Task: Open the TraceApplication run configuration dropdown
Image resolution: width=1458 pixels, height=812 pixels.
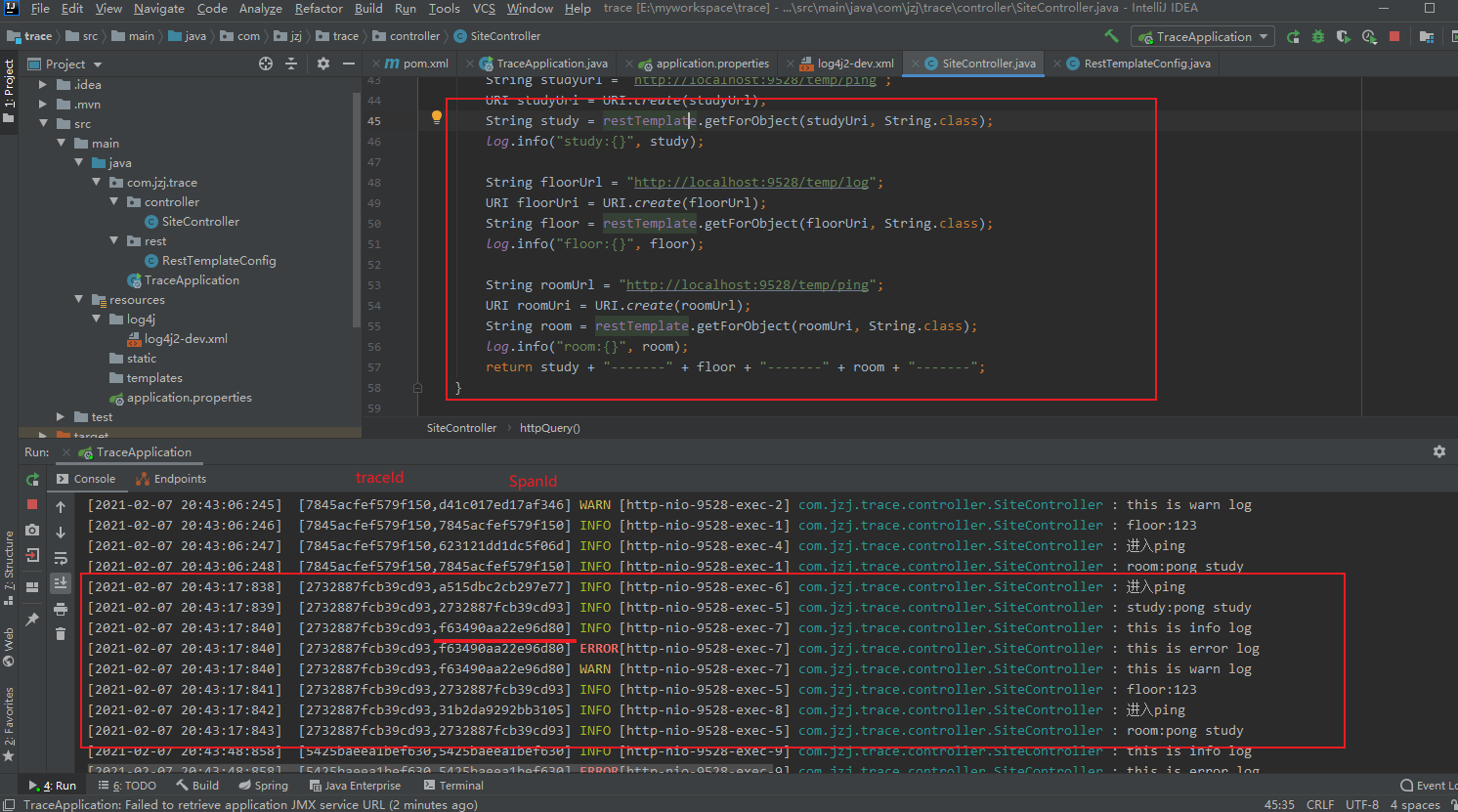Action: click(x=1203, y=36)
